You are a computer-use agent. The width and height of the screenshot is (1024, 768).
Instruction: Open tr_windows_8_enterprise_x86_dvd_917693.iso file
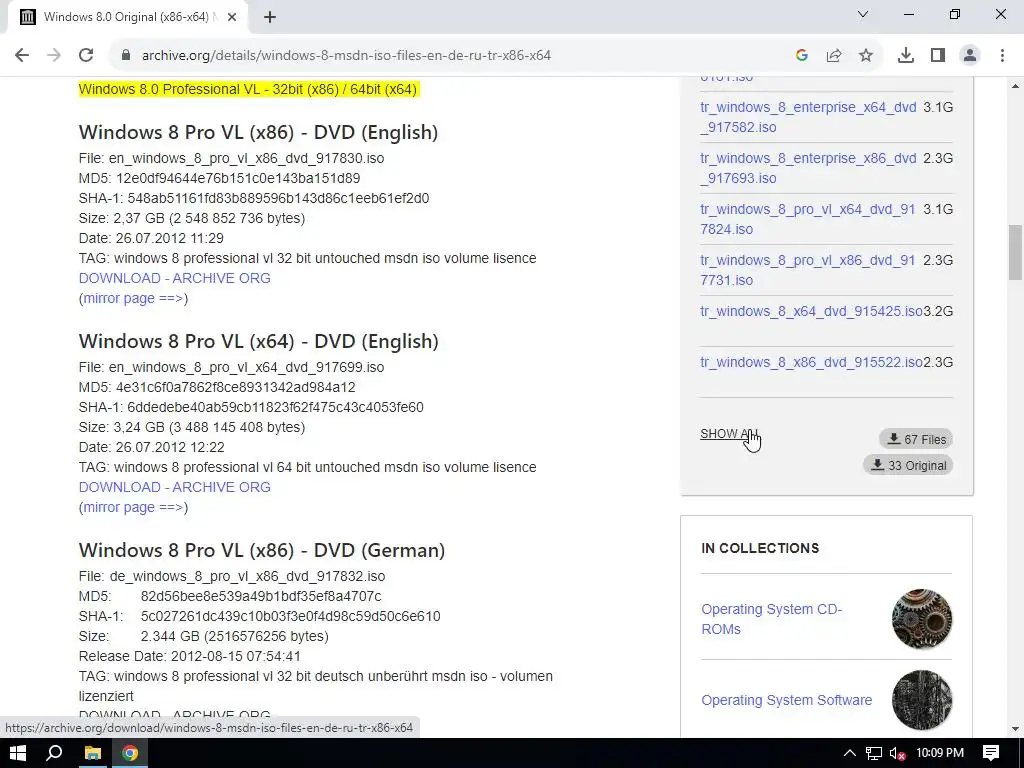point(808,168)
